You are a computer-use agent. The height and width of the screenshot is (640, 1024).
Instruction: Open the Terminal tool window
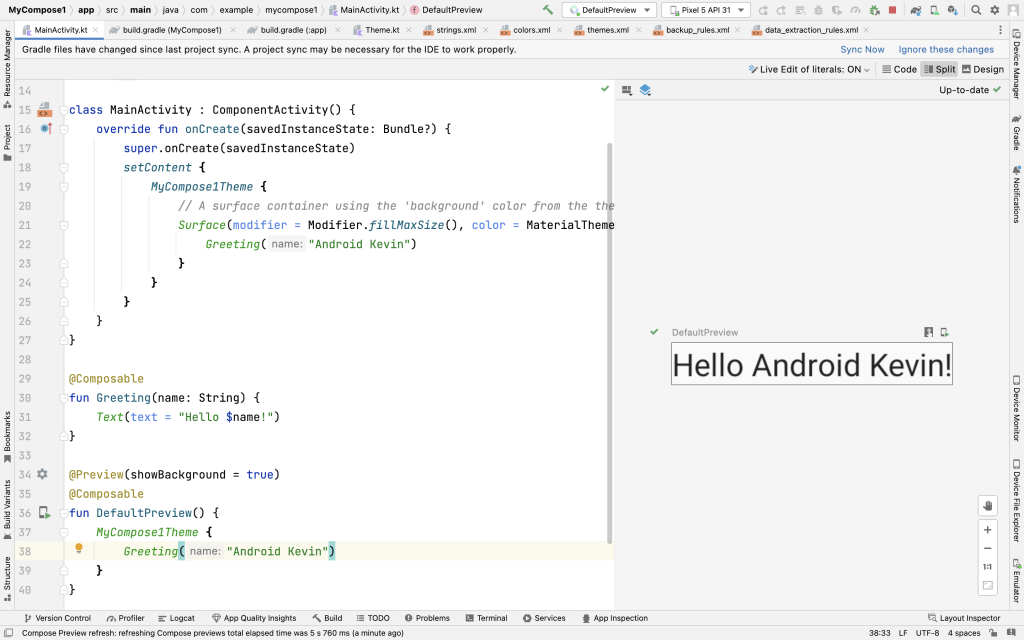pyautogui.click(x=487, y=618)
